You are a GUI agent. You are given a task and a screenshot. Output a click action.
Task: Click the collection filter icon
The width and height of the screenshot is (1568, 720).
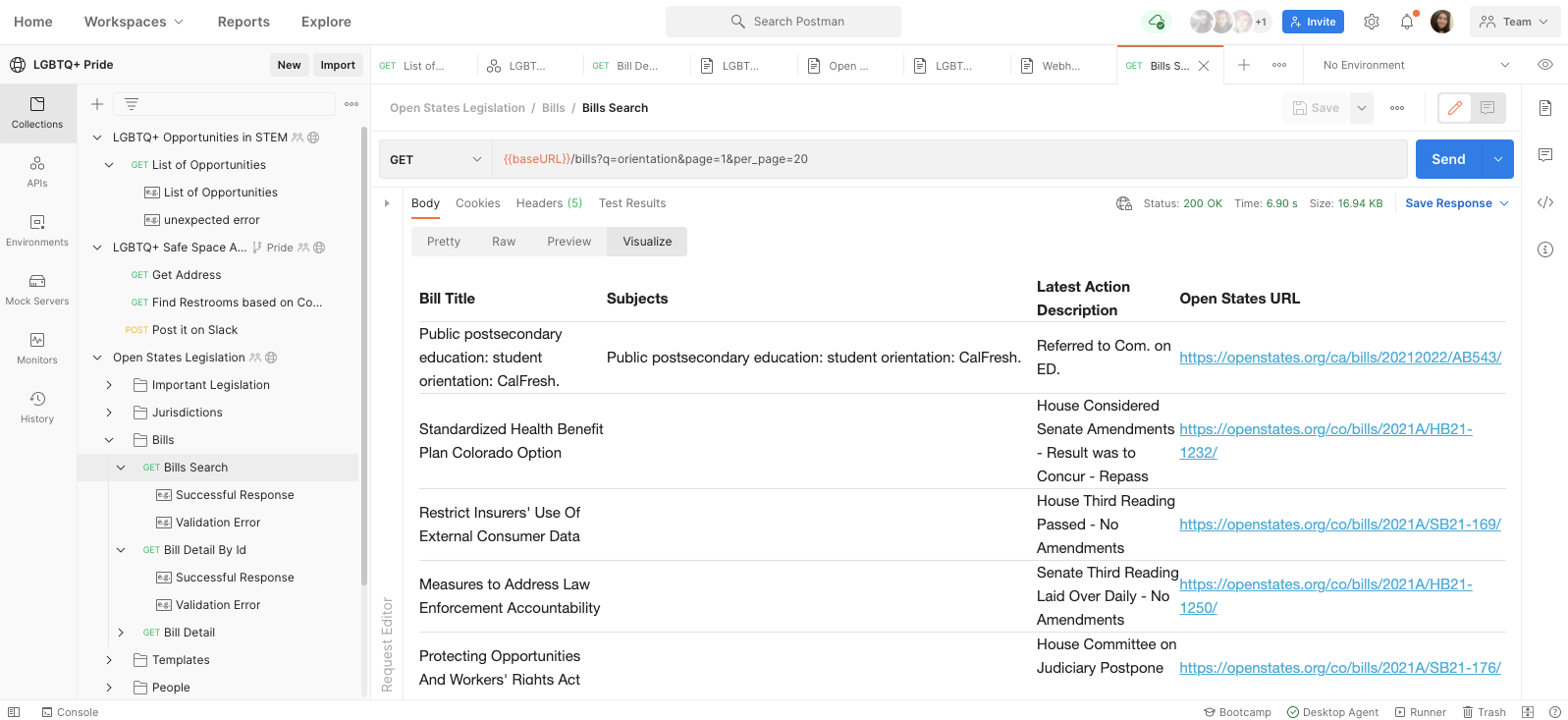coord(132,104)
